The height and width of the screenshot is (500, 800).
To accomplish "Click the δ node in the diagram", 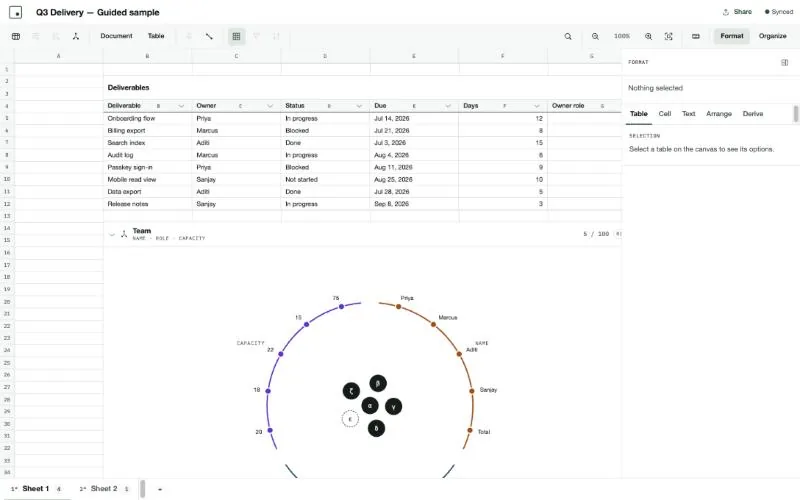I will [377, 428].
